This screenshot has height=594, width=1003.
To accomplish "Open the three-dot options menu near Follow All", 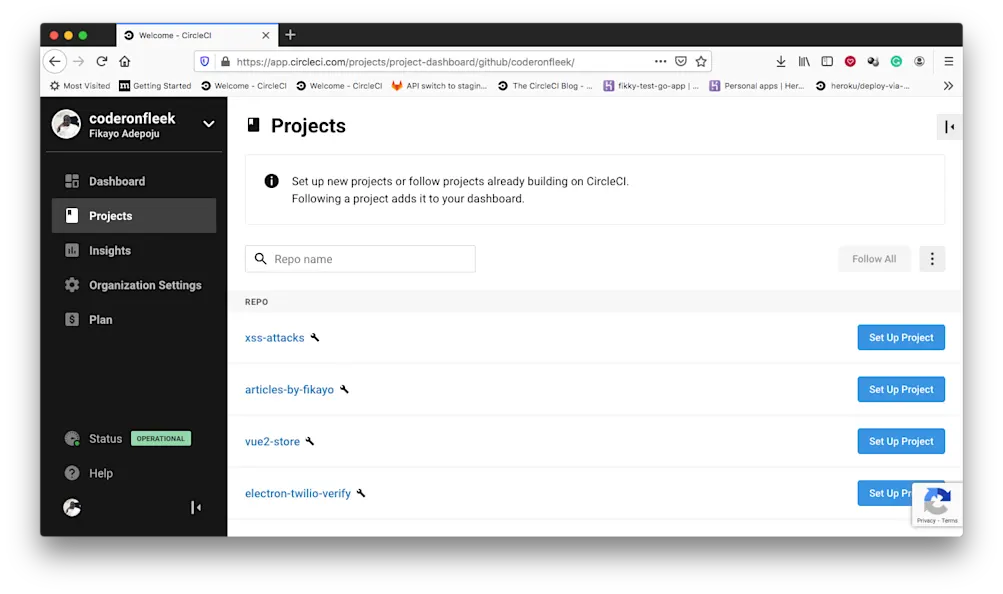I will 931,258.
